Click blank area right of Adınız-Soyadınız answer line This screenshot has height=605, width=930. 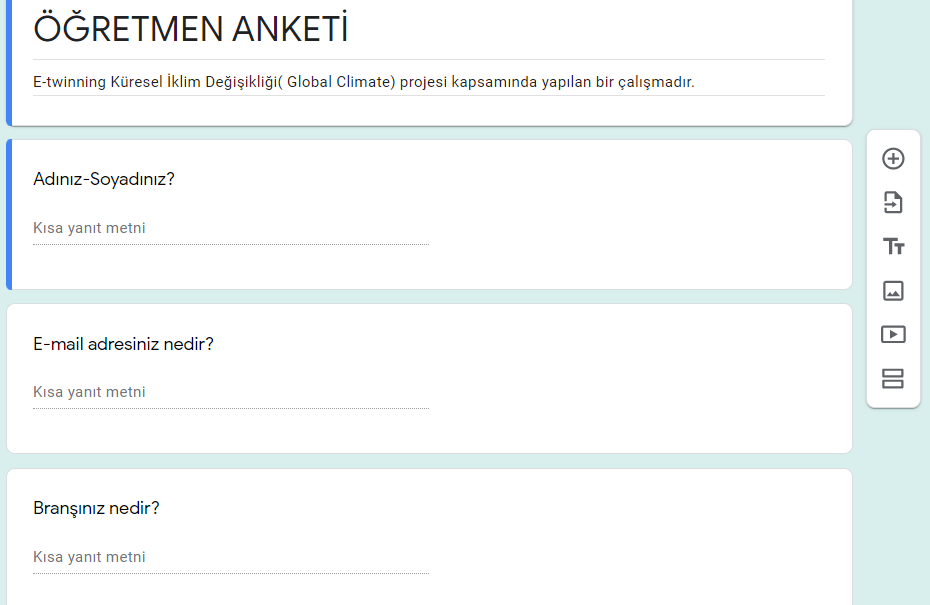[640, 229]
